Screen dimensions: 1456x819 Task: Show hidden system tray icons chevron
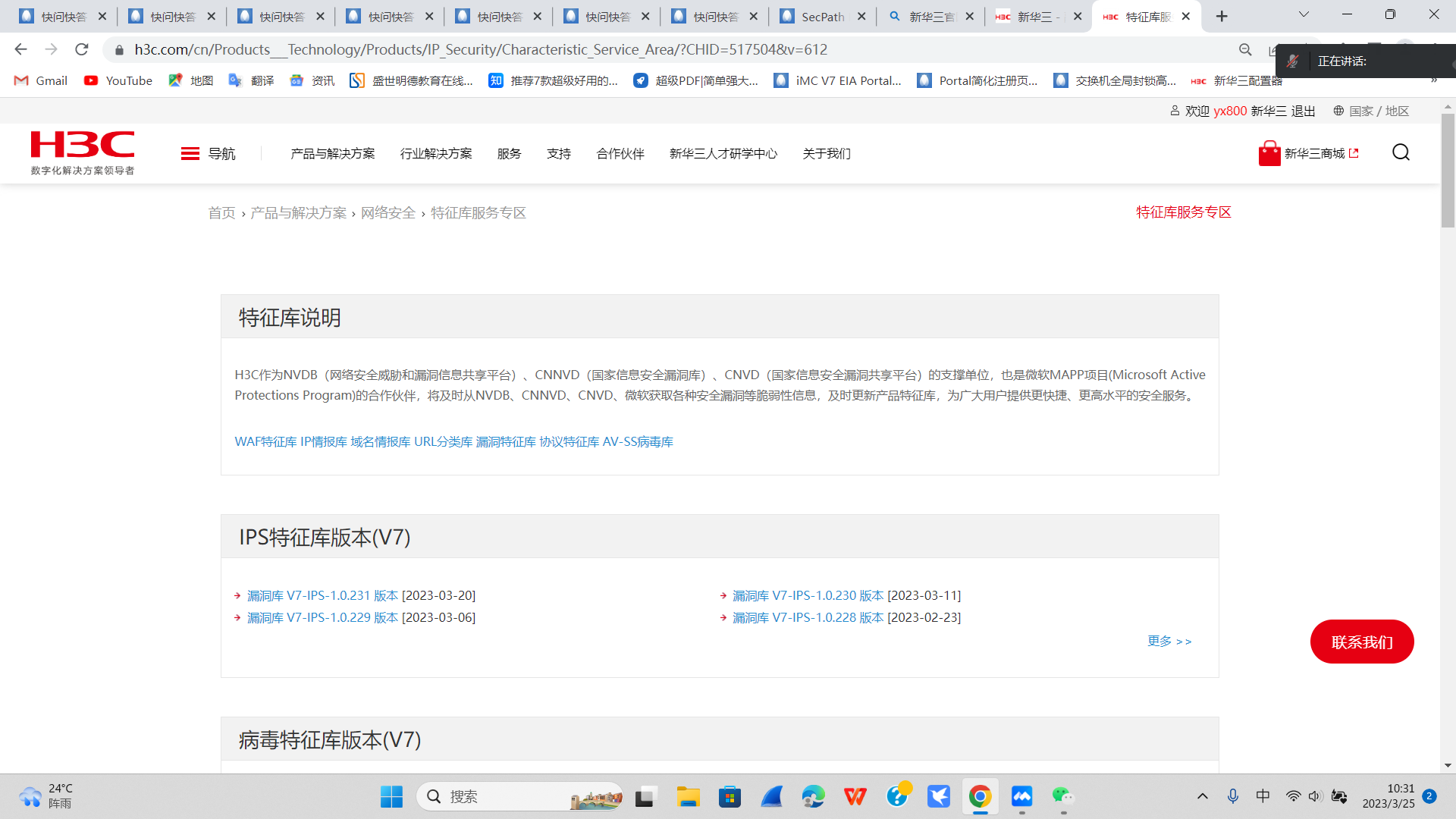1203,796
